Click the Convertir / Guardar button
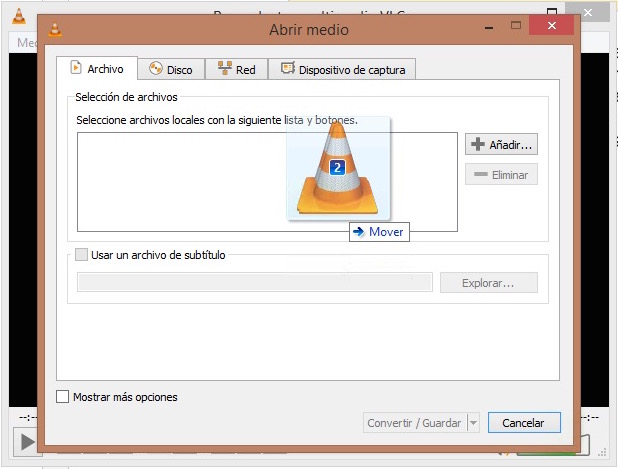The width and height of the screenshot is (618, 469). [415, 423]
